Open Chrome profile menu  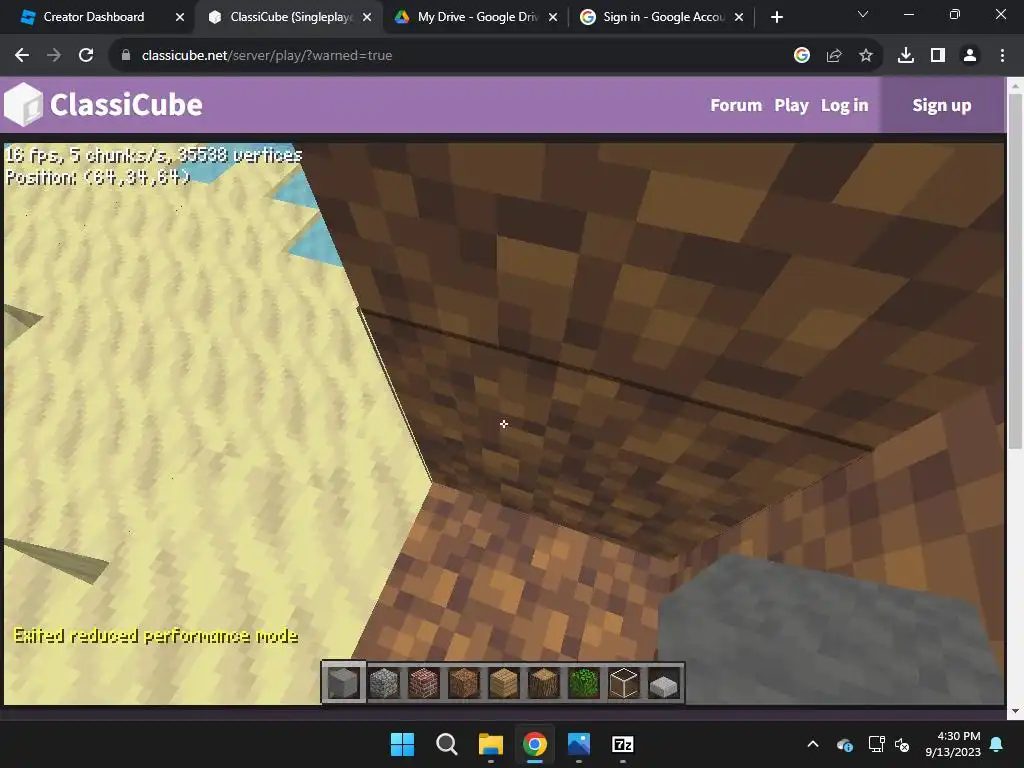[970, 56]
